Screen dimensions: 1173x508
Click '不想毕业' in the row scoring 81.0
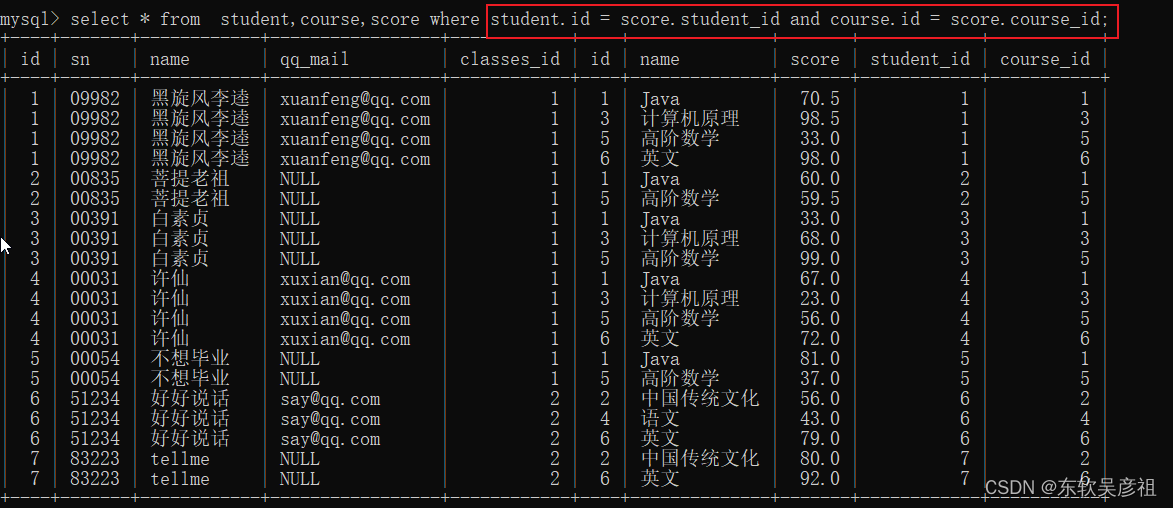tap(190, 359)
